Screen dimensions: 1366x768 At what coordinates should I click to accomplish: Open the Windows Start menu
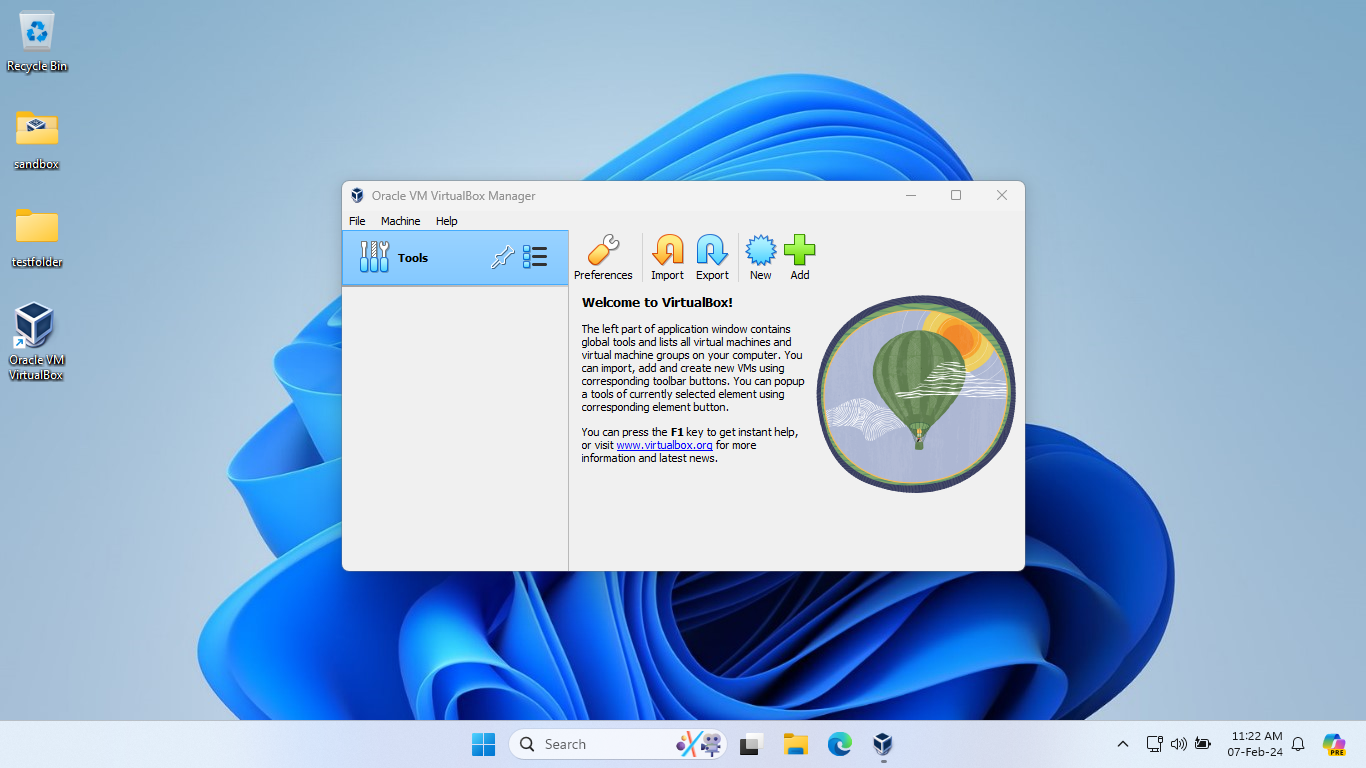(x=483, y=744)
